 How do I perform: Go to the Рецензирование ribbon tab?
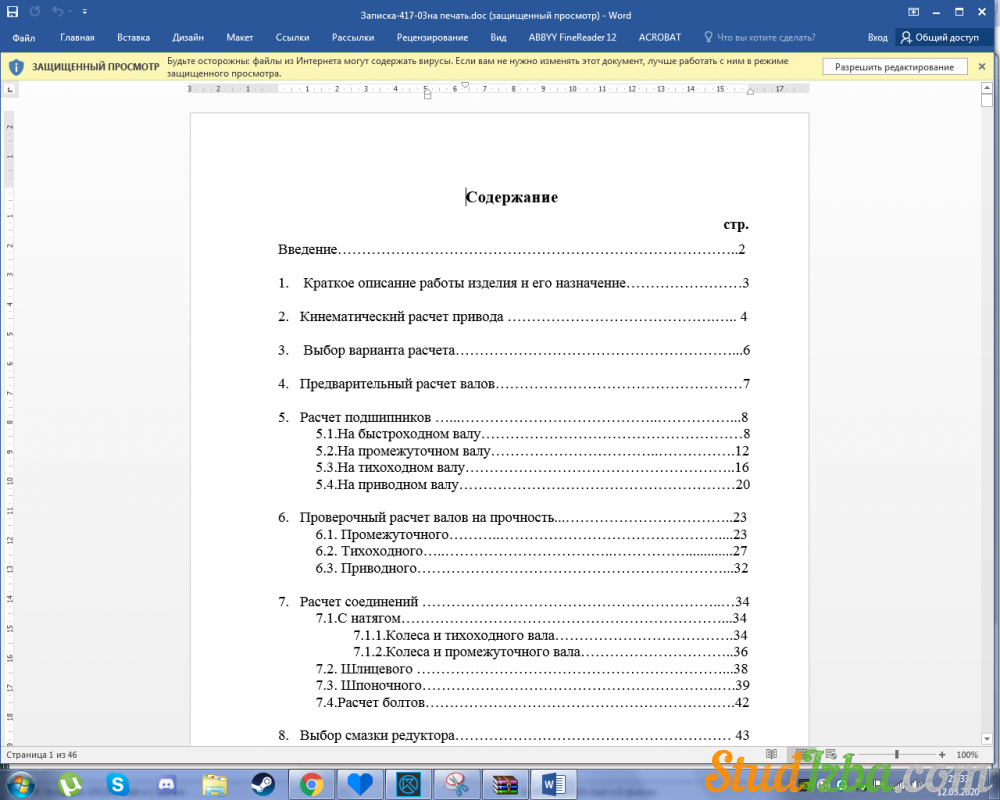click(x=432, y=38)
